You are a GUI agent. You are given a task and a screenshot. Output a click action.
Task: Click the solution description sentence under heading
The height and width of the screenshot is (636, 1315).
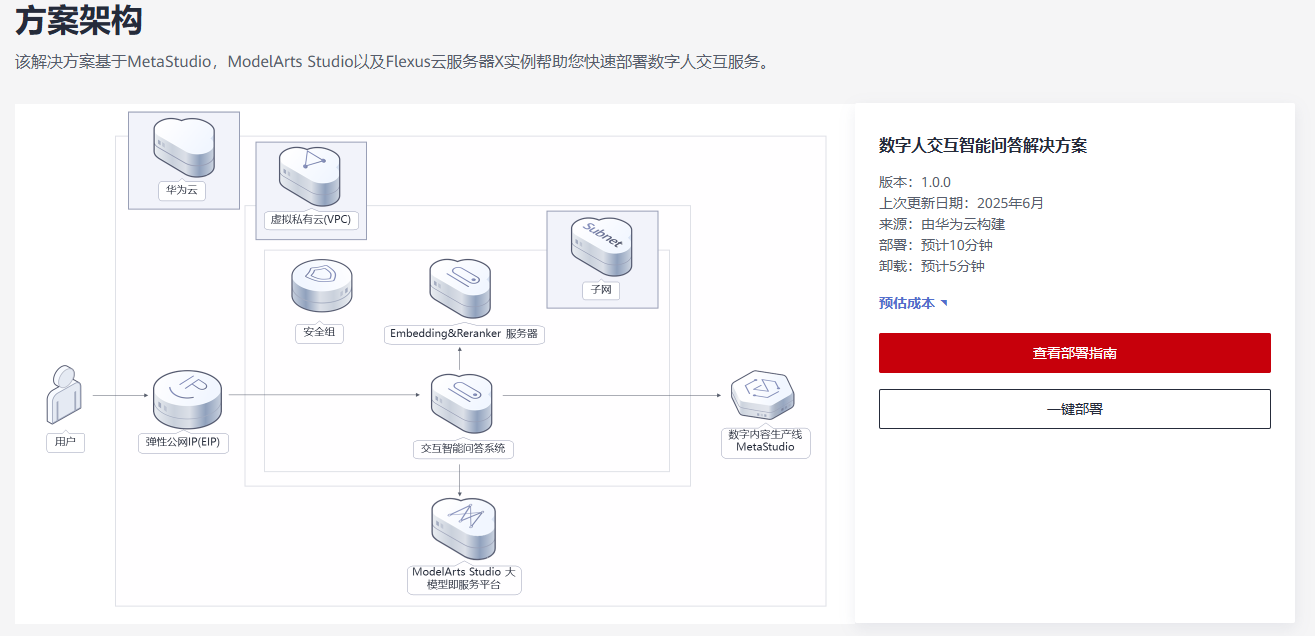(x=392, y=62)
